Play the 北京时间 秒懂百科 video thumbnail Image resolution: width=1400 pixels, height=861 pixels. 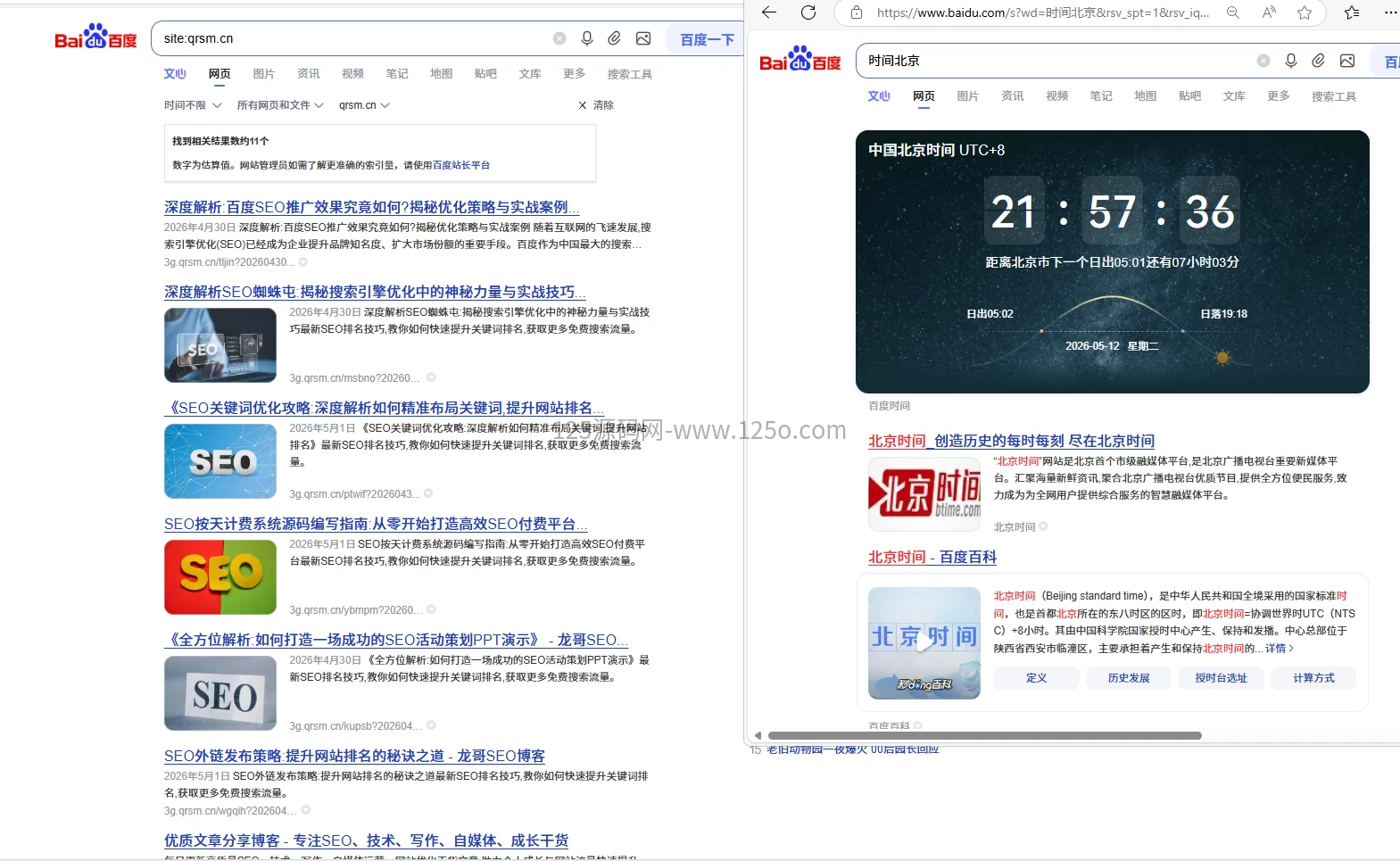click(924, 642)
